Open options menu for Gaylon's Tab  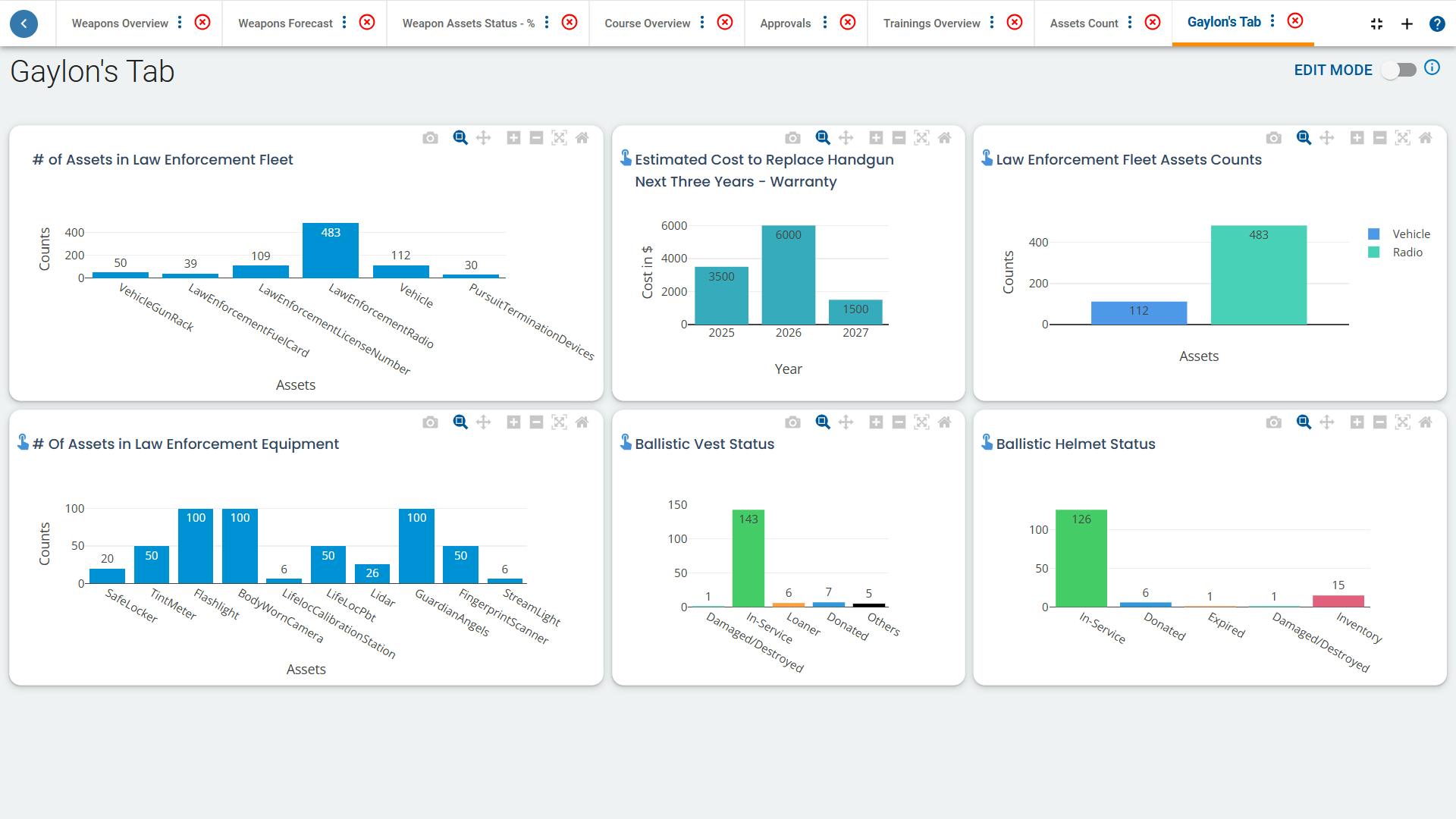pos(1272,21)
